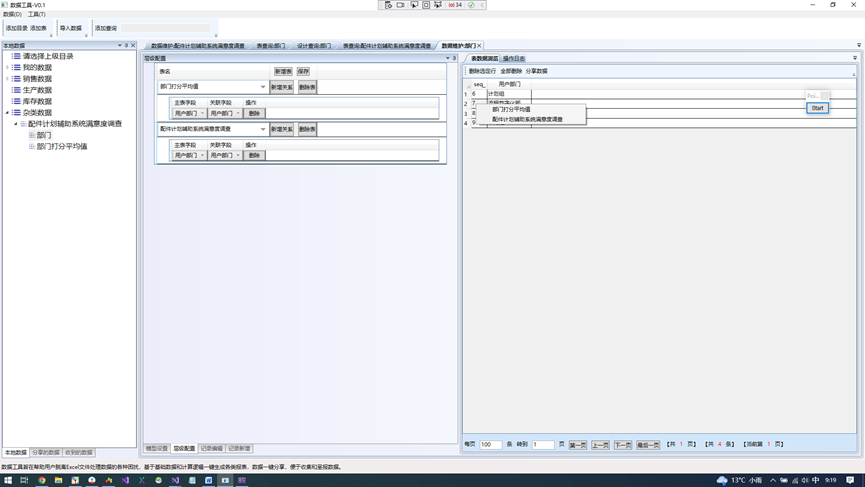
Task: Click the 用户部门 column header
Action: pos(509,84)
